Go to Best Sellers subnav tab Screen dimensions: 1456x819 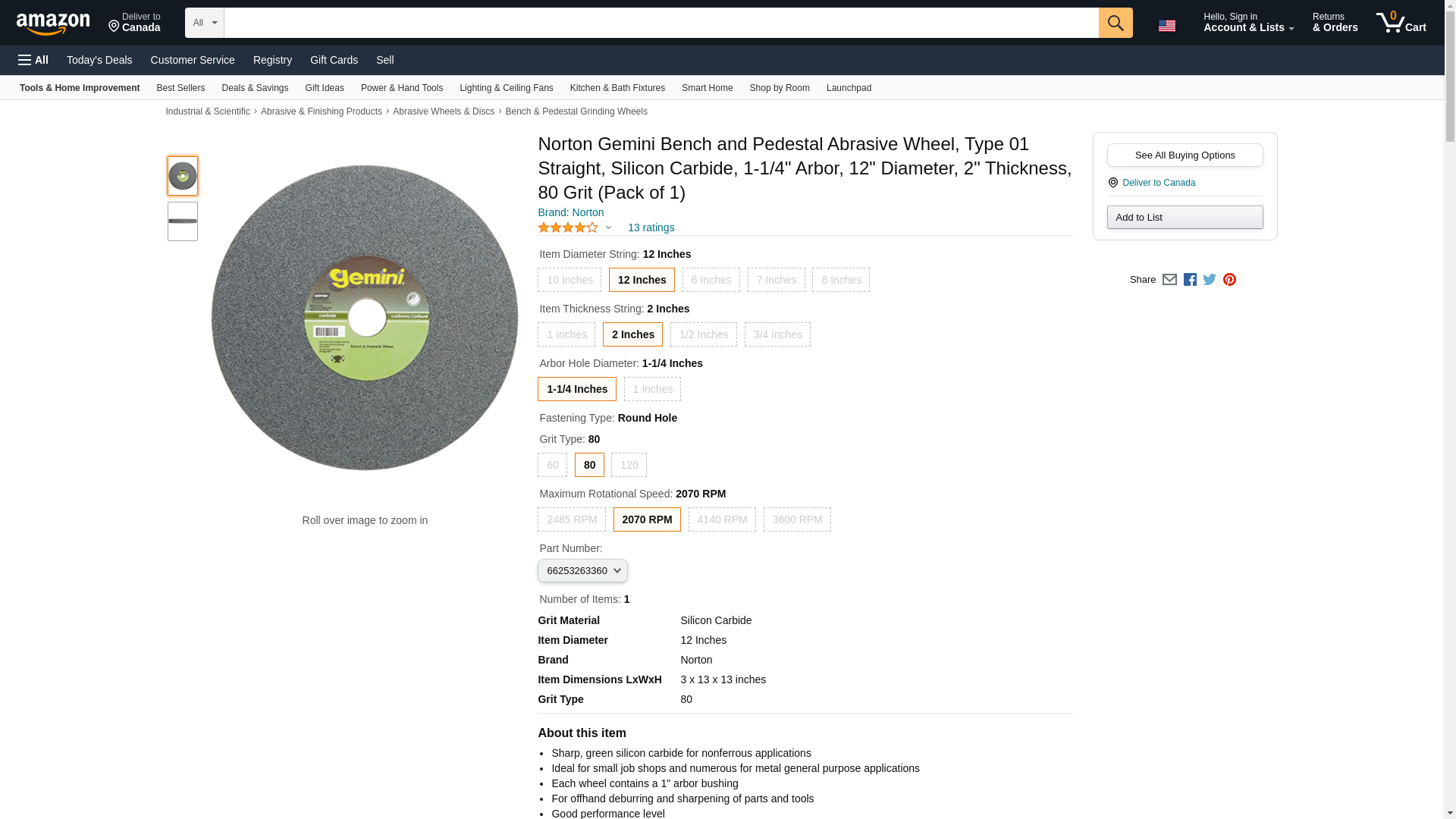click(x=180, y=88)
